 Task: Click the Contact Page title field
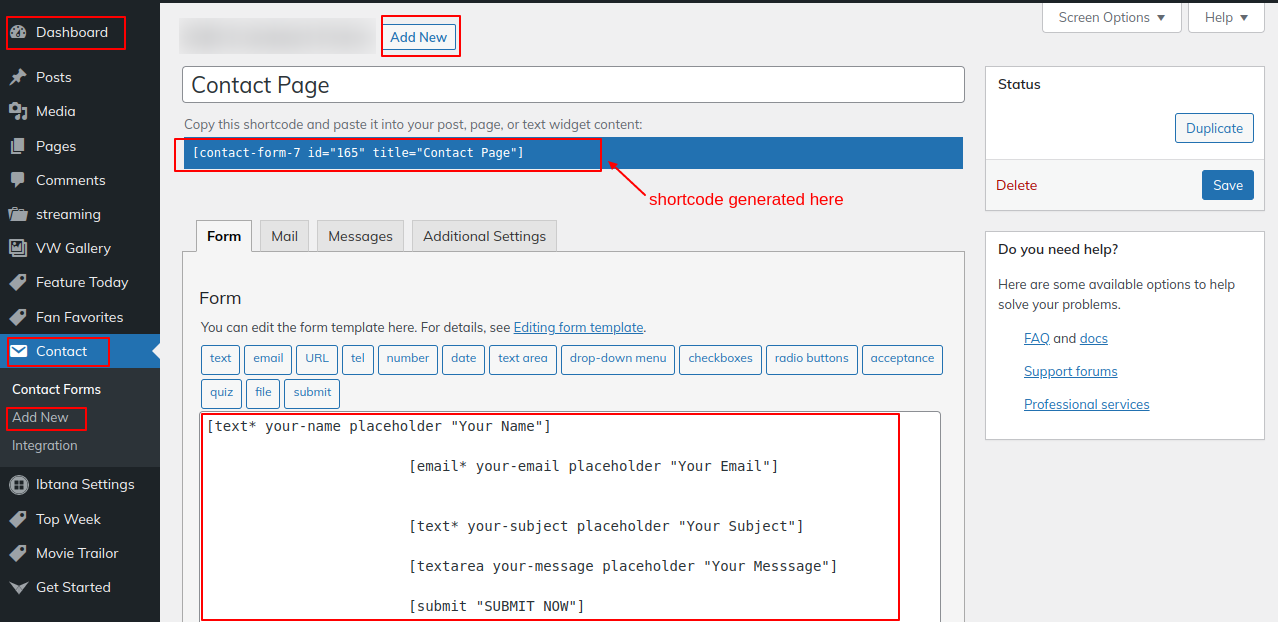click(572, 85)
